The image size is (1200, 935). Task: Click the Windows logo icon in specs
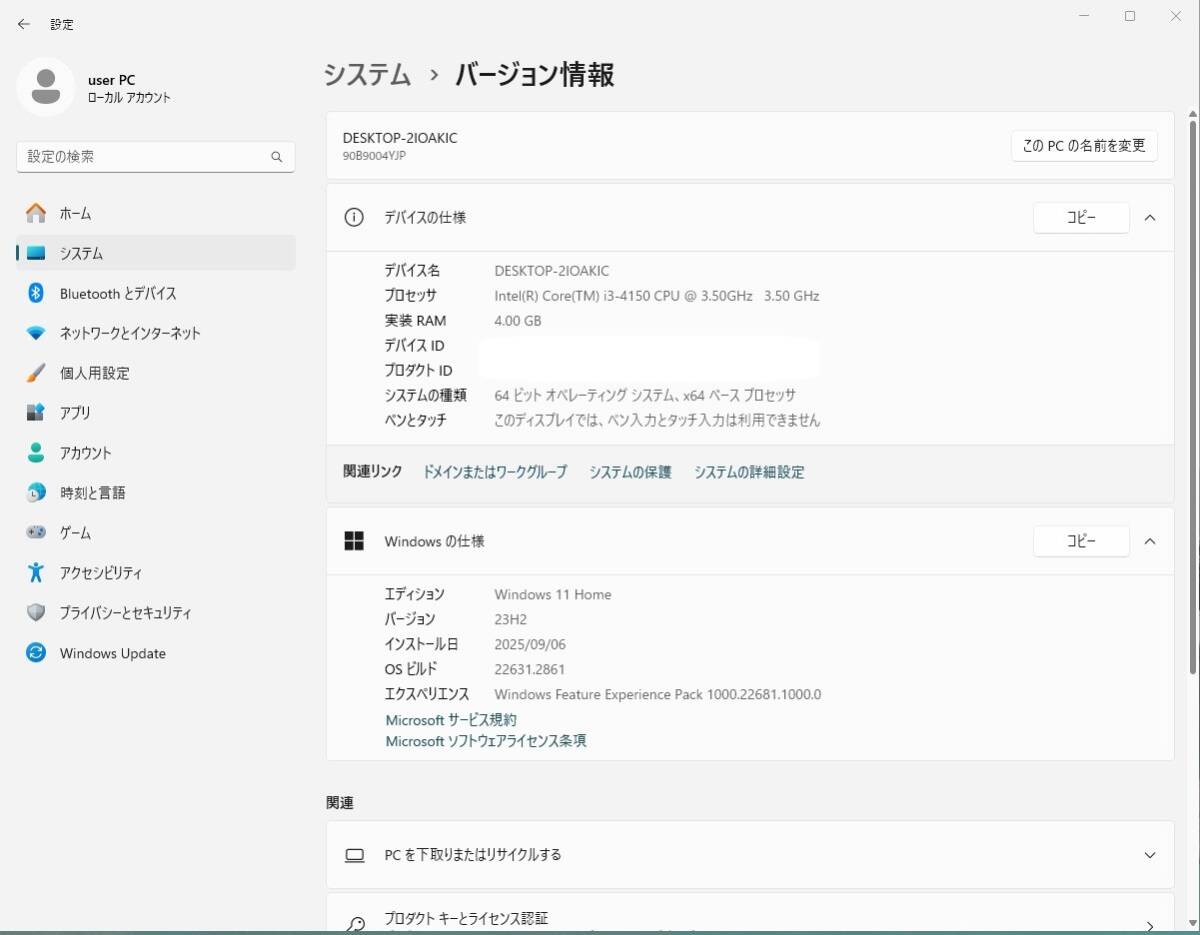pos(354,541)
